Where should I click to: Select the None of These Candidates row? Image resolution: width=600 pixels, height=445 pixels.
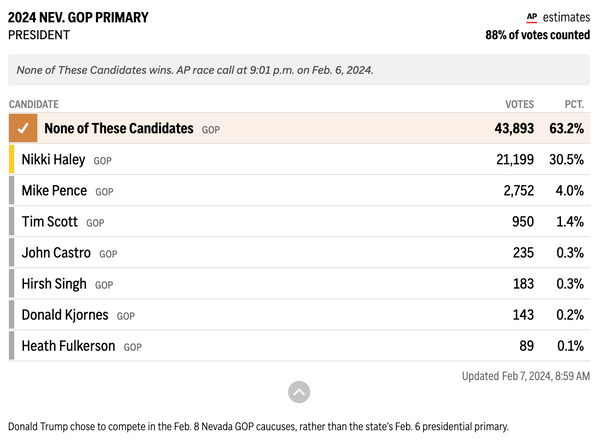tap(299, 128)
